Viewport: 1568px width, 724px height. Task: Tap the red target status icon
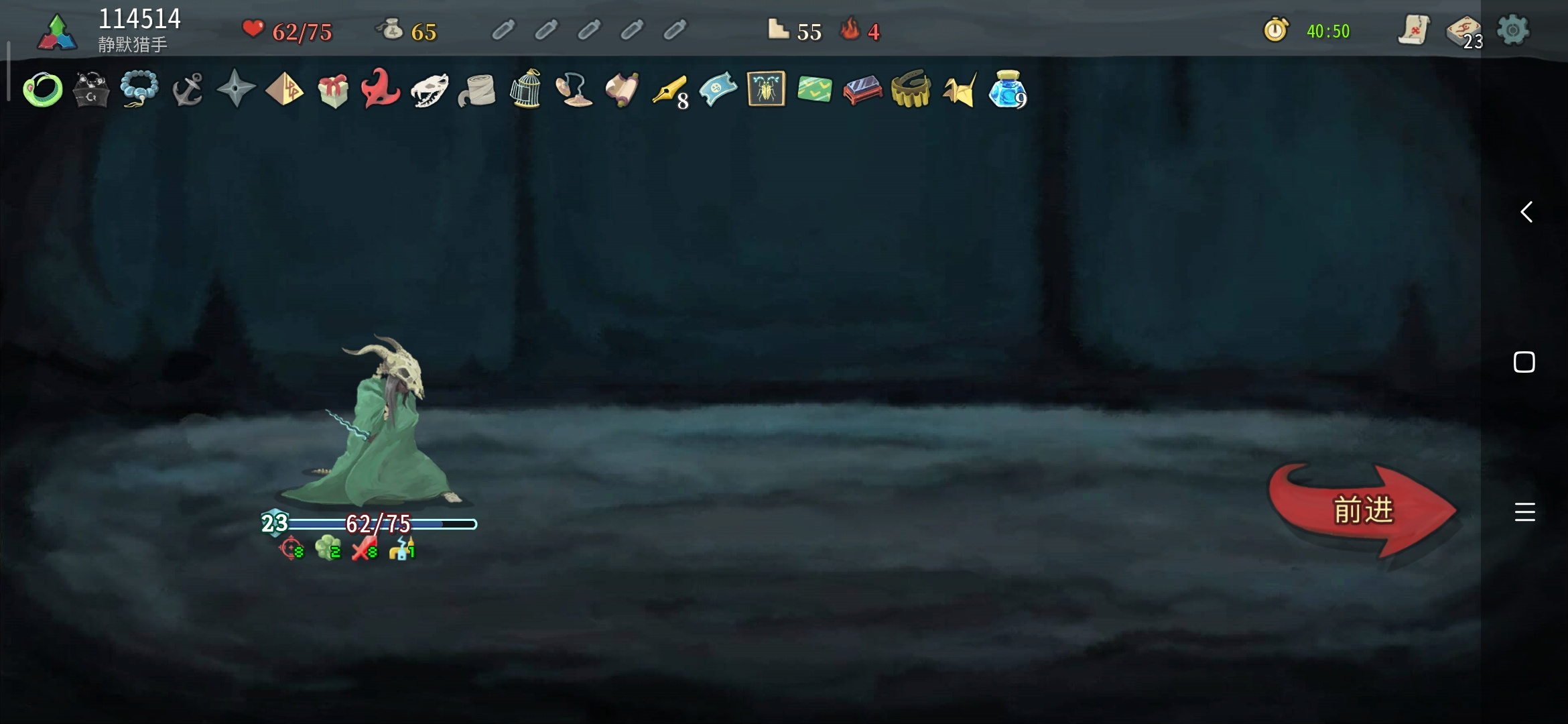pyautogui.click(x=291, y=549)
